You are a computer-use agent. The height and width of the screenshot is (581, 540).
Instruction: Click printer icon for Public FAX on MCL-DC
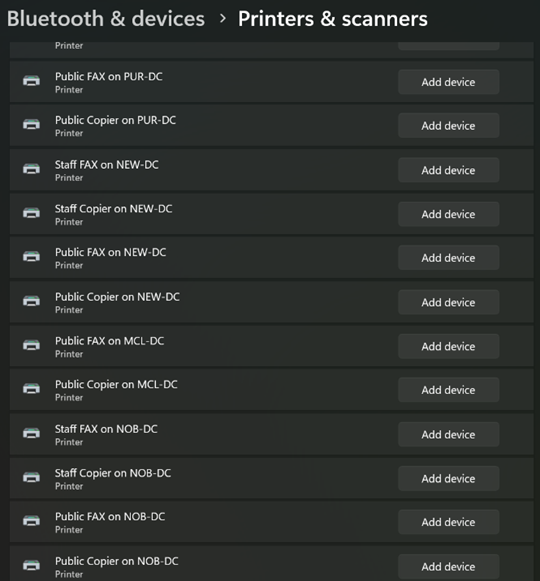click(32, 345)
